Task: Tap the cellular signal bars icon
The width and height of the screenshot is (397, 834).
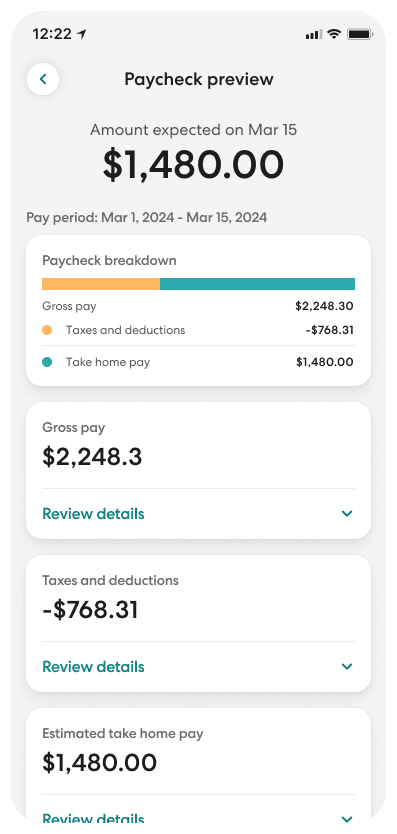Action: 314,35
